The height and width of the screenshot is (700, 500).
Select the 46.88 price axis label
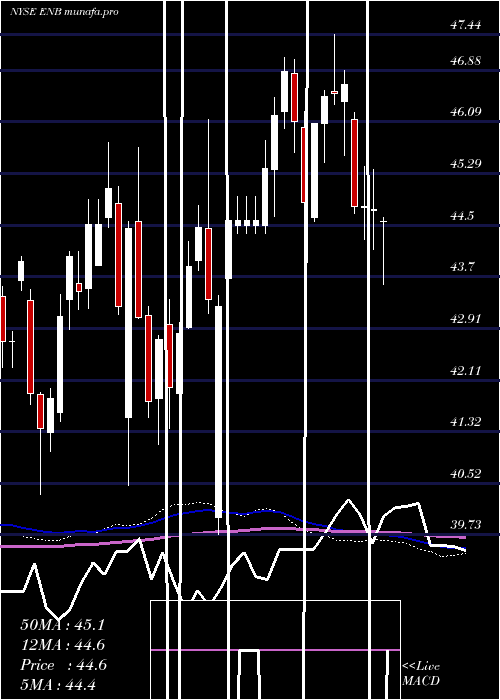[x=466, y=61]
